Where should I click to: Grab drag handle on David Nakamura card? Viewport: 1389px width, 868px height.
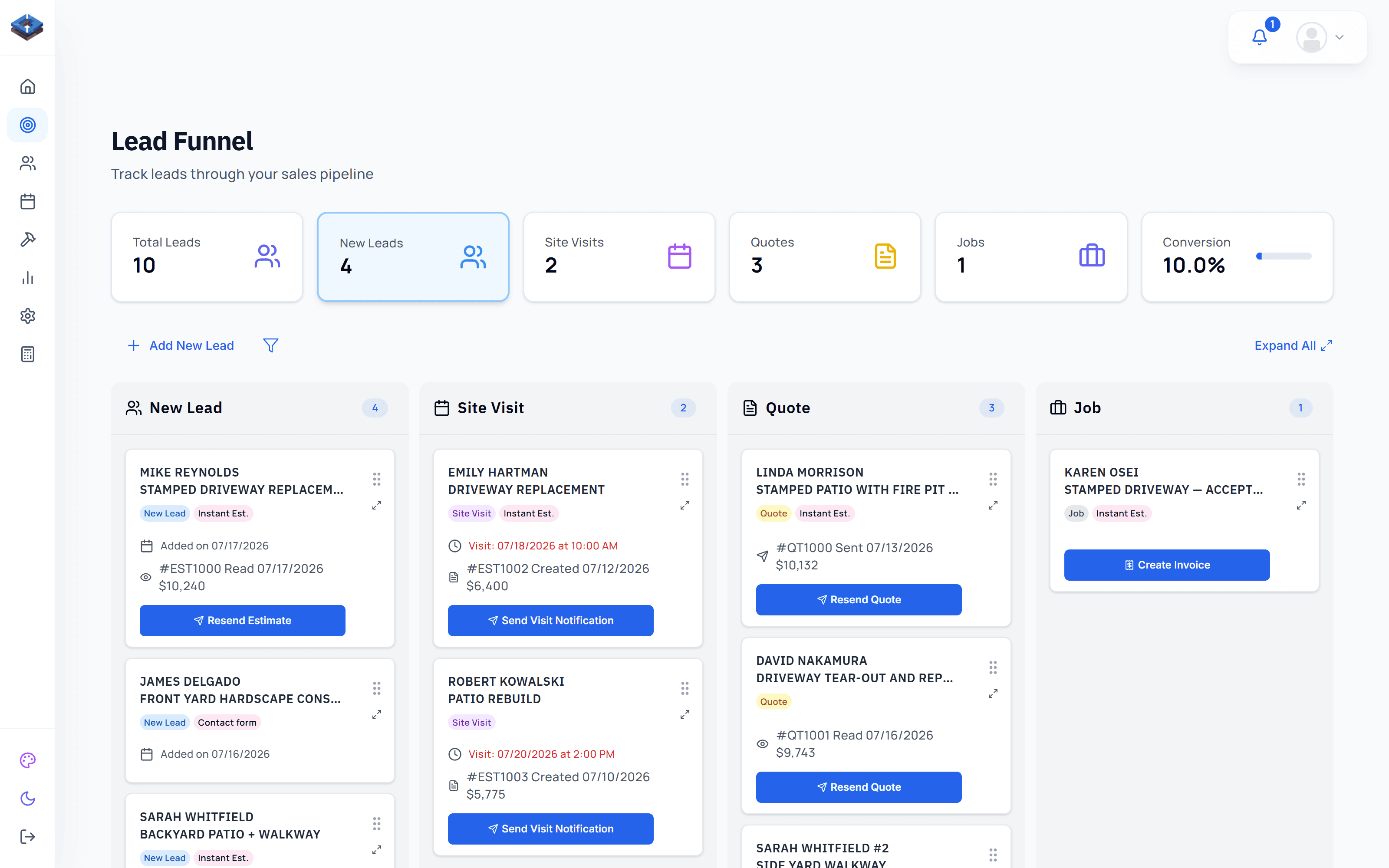993,667
